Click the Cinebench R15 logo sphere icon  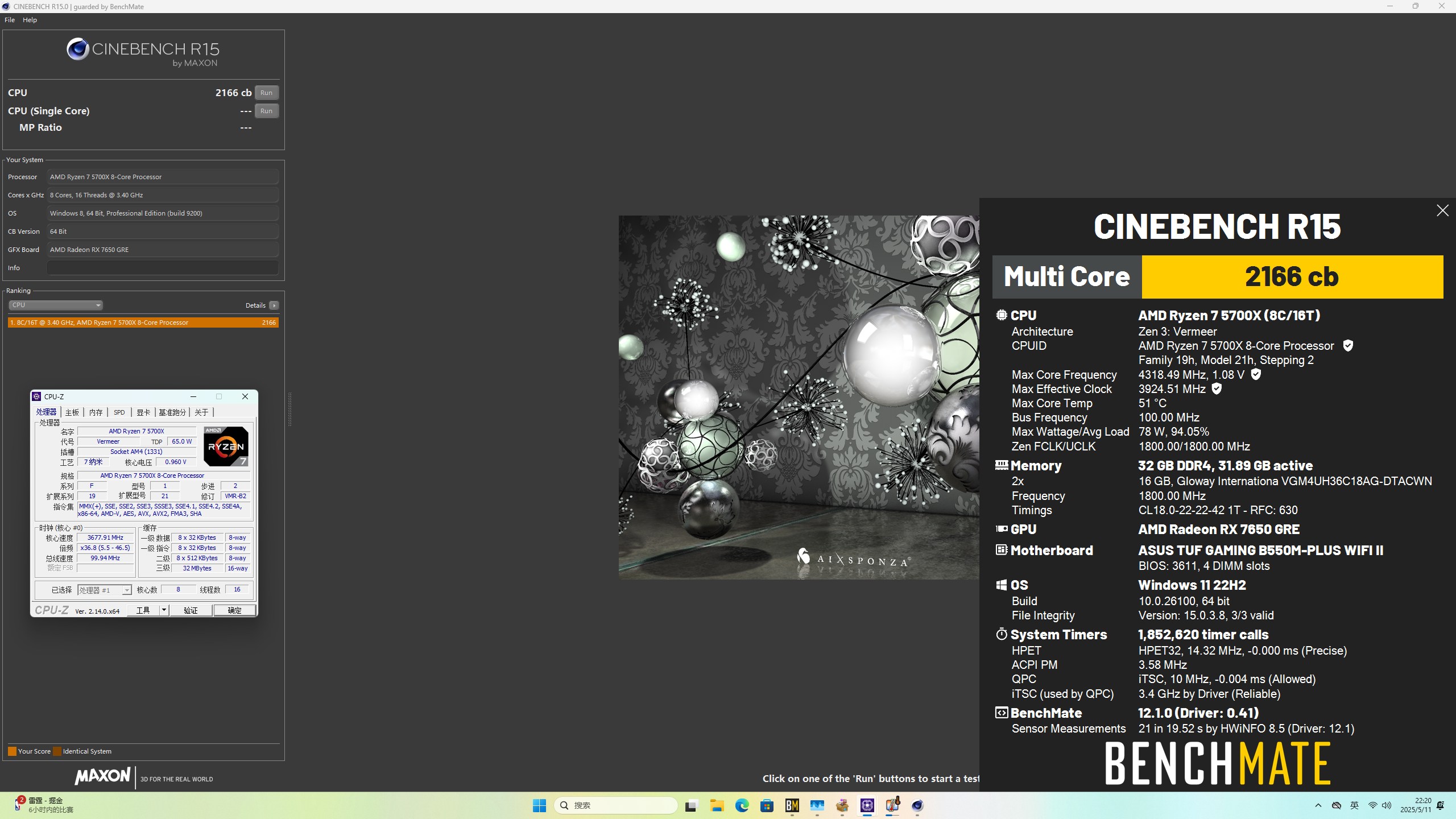click(x=78, y=49)
